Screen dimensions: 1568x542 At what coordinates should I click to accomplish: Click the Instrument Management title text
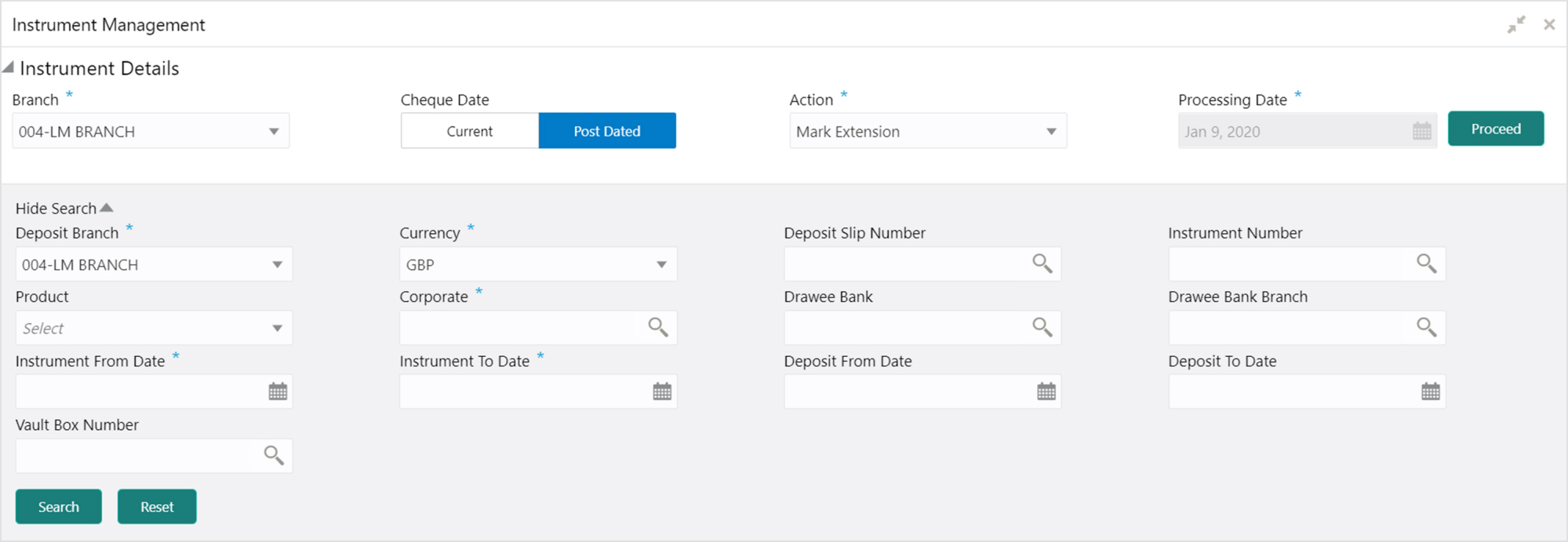point(108,24)
